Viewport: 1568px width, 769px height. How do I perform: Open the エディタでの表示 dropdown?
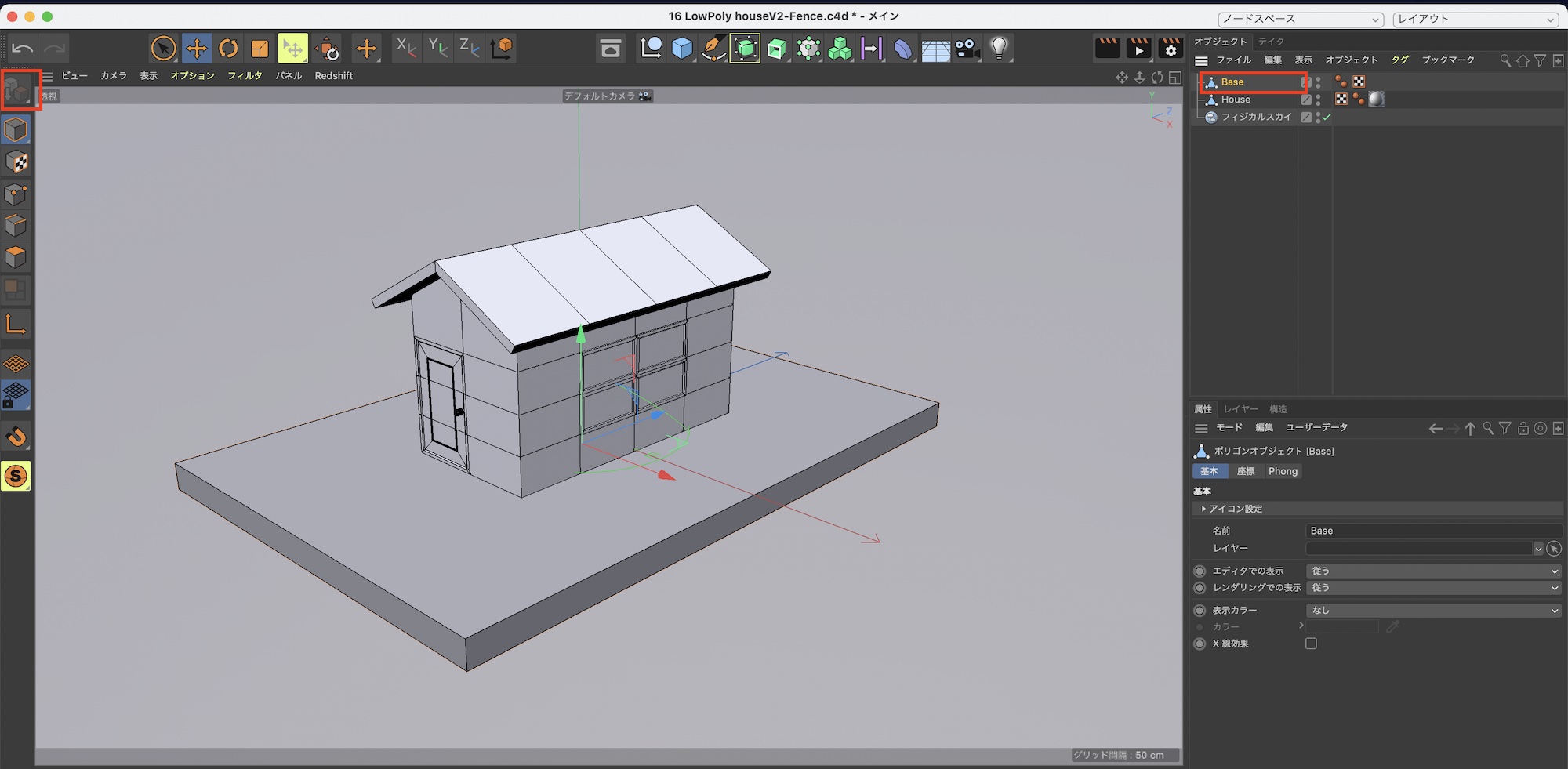pyautogui.click(x=1434, y=571)
